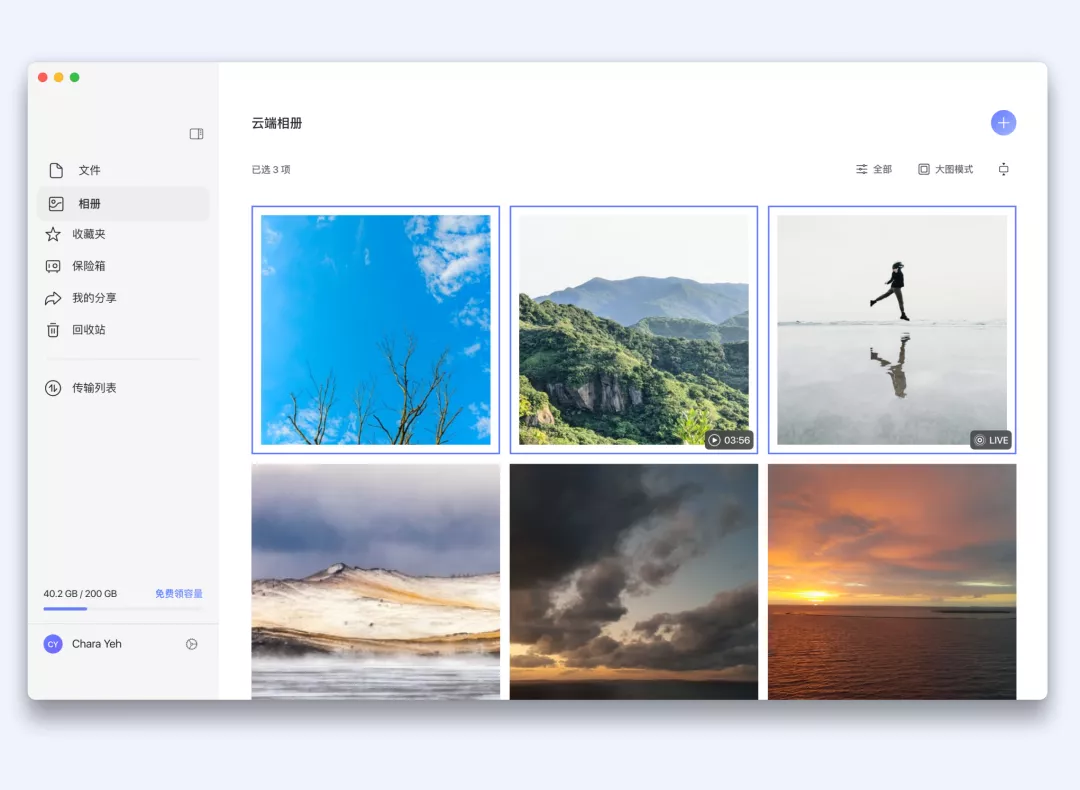The width and height of the screenshot is (1080, 790).
Task: Select the dark clouds photo
Action: (634, 582)
